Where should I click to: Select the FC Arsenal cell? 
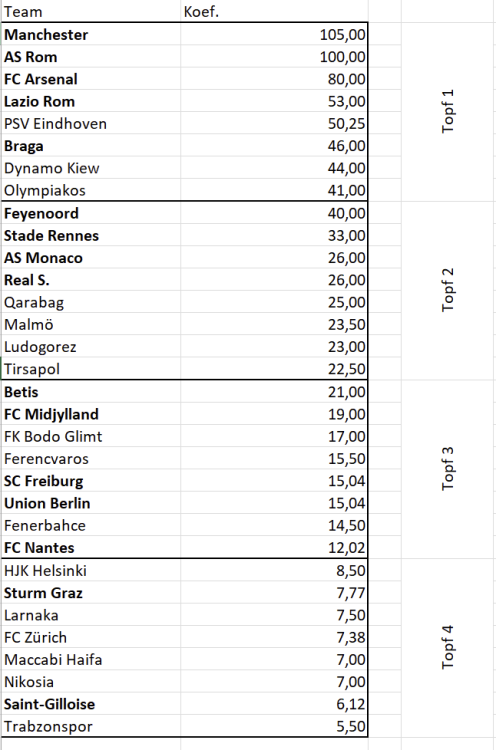[x=91, y=79]
